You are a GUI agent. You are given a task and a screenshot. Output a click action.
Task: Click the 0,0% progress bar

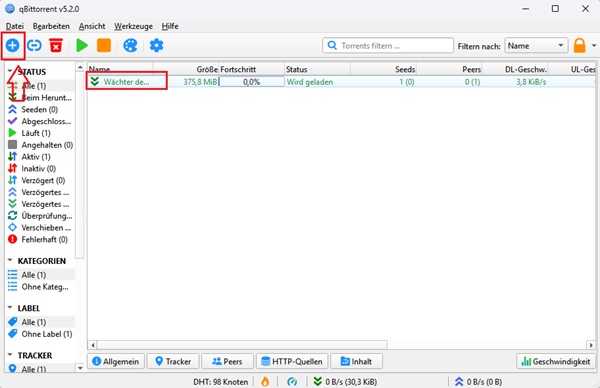251,82
